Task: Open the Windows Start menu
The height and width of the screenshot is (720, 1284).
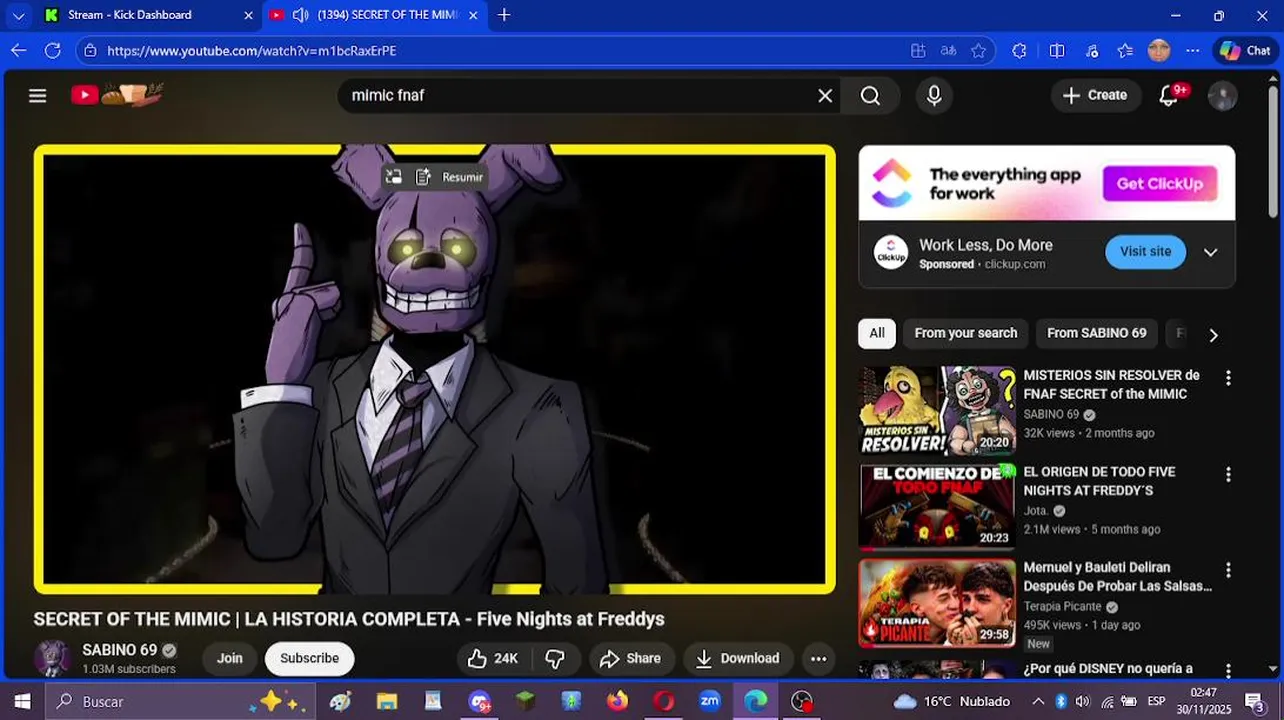Action: point(22,701)
